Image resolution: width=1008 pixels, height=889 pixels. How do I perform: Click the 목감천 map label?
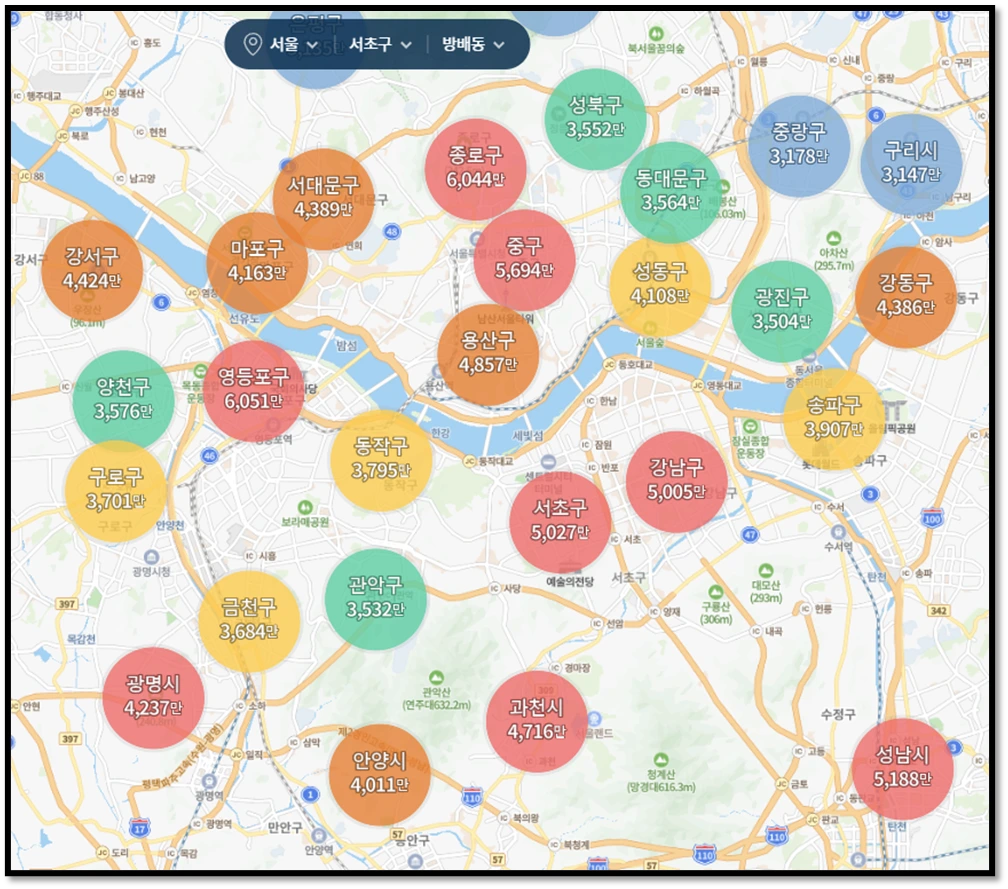pos(81,639)
